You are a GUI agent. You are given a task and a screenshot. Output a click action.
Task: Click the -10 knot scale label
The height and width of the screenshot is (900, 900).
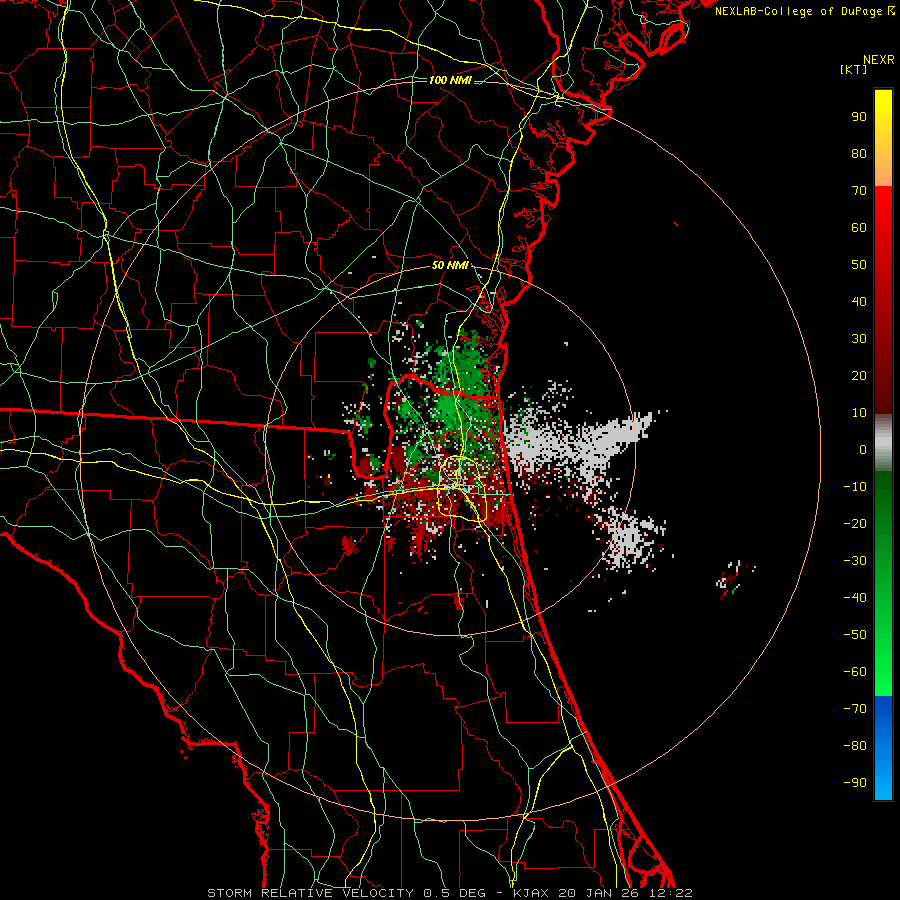coord(855,487)
